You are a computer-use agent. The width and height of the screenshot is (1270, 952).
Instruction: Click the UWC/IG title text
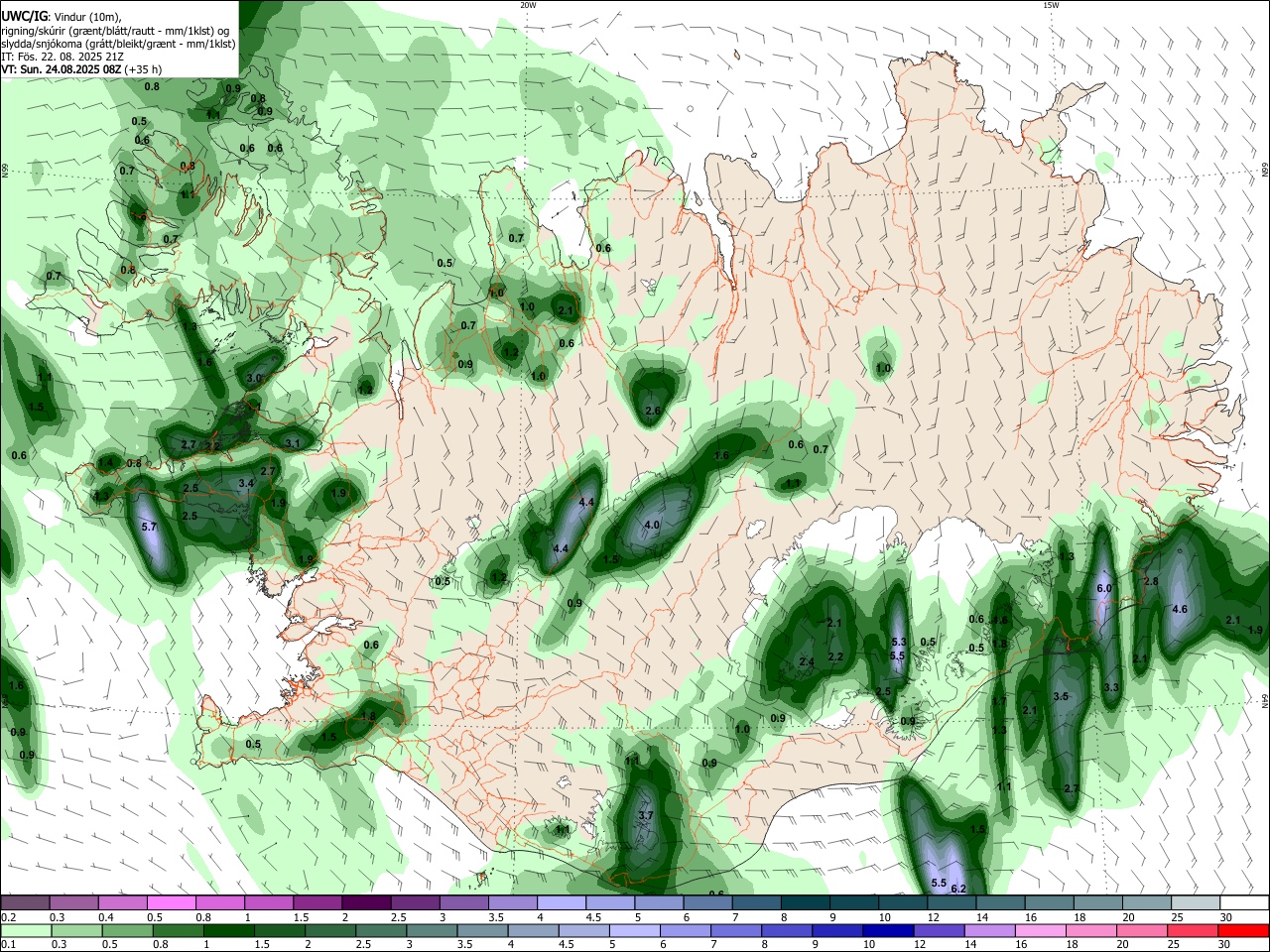pyautogui.click(x=24, y=16)
